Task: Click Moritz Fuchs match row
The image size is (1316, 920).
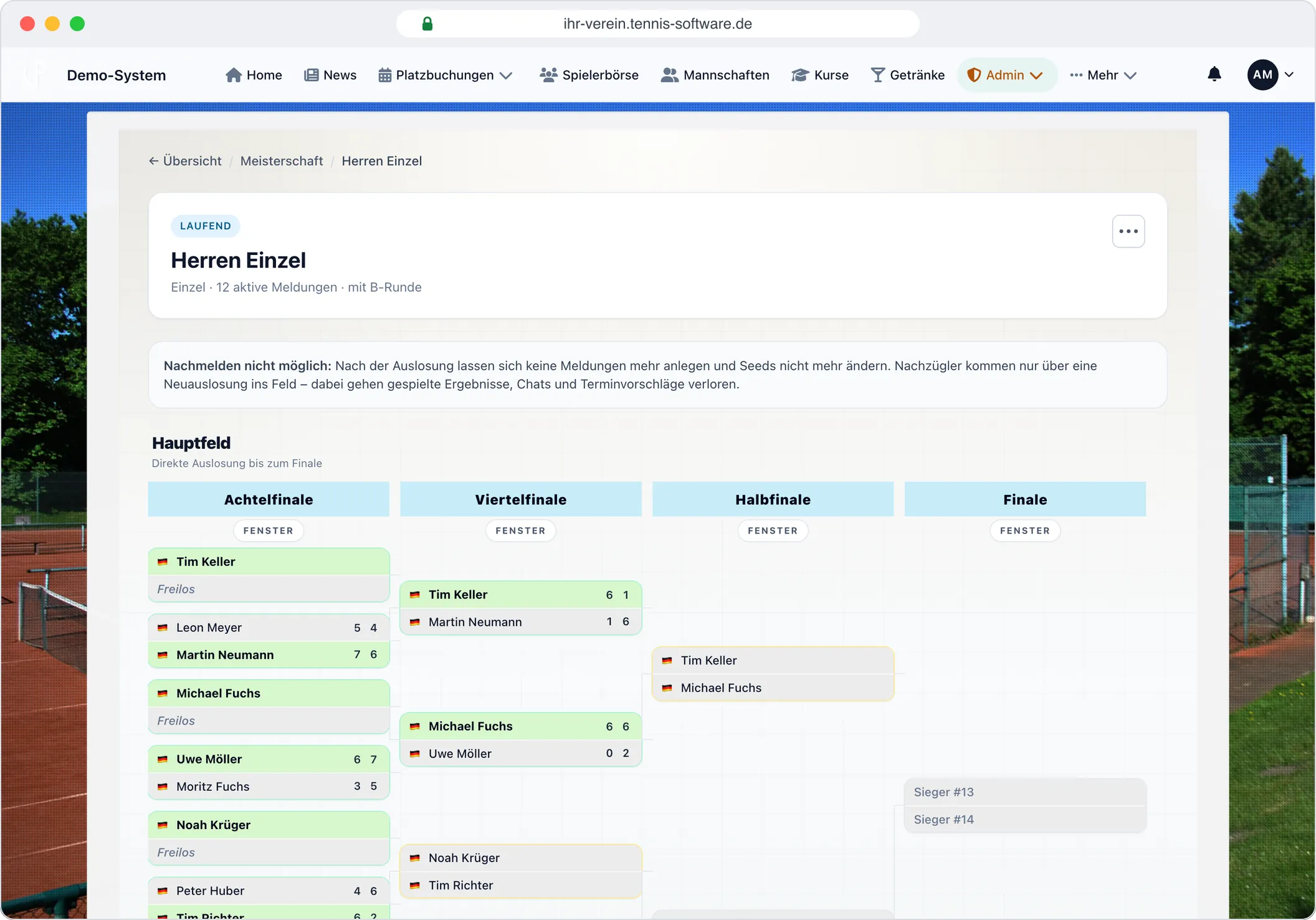Action: [x=269, y=786]
